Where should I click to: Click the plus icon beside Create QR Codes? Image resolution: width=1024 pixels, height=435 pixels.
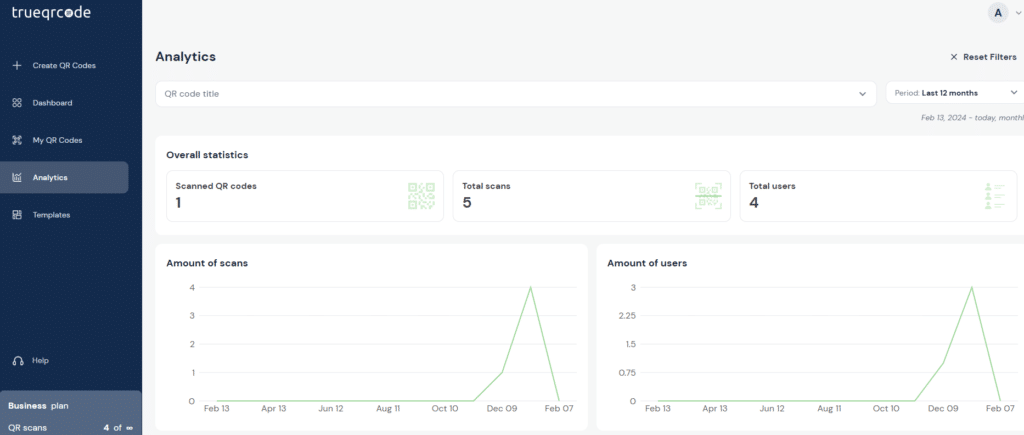(17, 65)
